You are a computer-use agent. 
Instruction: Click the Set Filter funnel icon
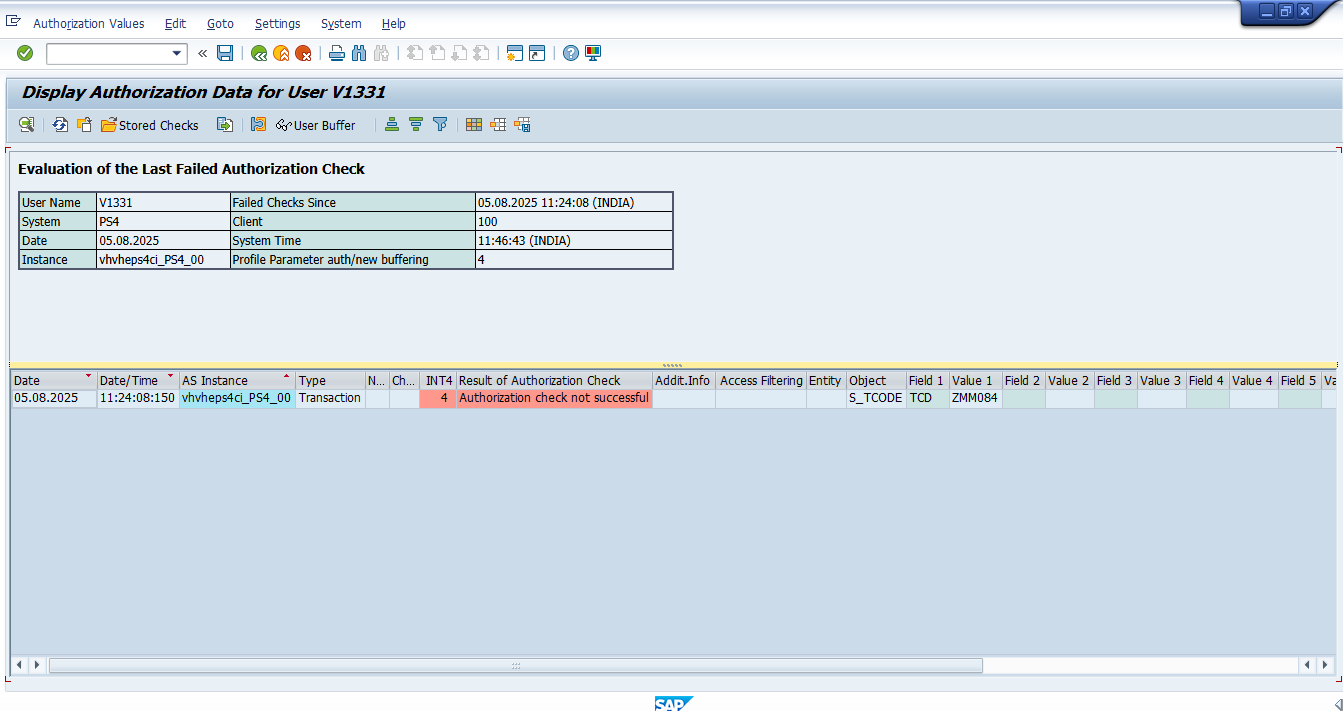(440, 125)
